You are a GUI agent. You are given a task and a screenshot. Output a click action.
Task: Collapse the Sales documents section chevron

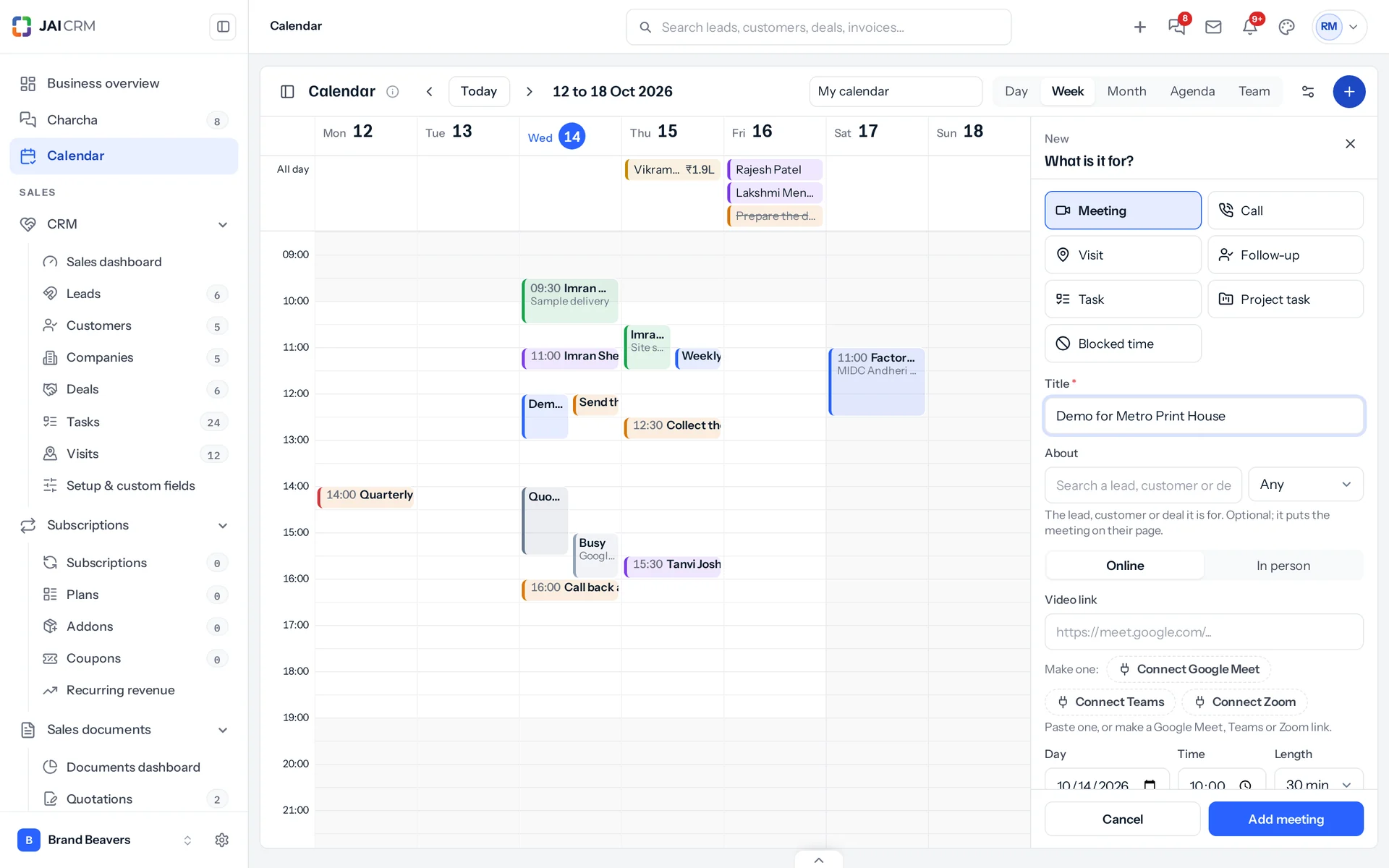click(x=223, y=730)
